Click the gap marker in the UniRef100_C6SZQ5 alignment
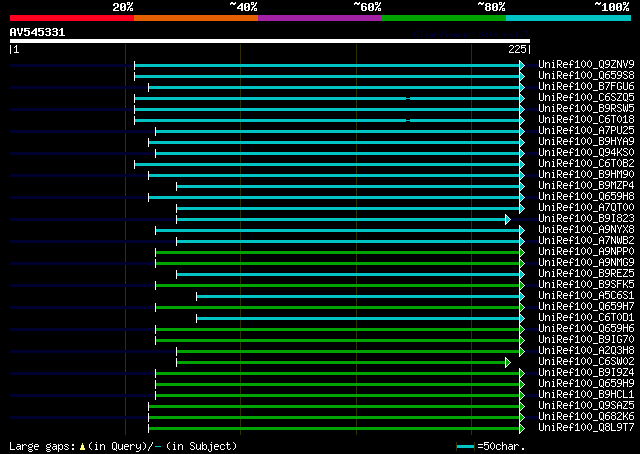 click(x=408, y=98)
